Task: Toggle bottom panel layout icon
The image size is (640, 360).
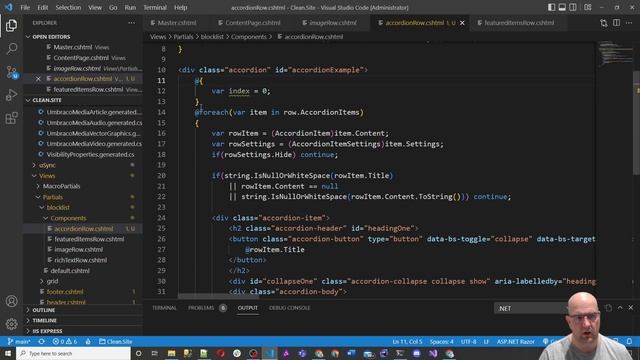Action: 562,7
